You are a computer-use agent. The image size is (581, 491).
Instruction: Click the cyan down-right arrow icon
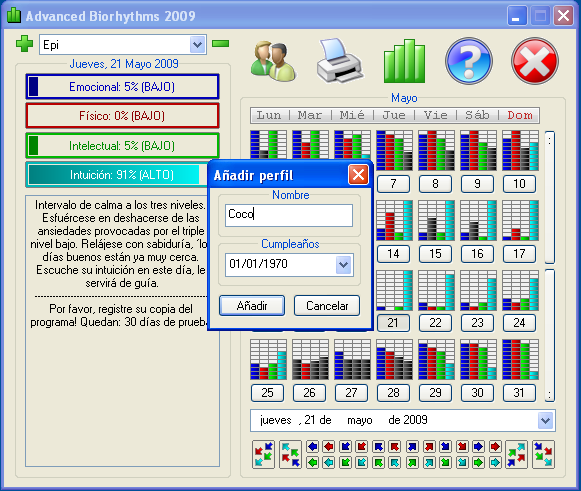[462, 462]
